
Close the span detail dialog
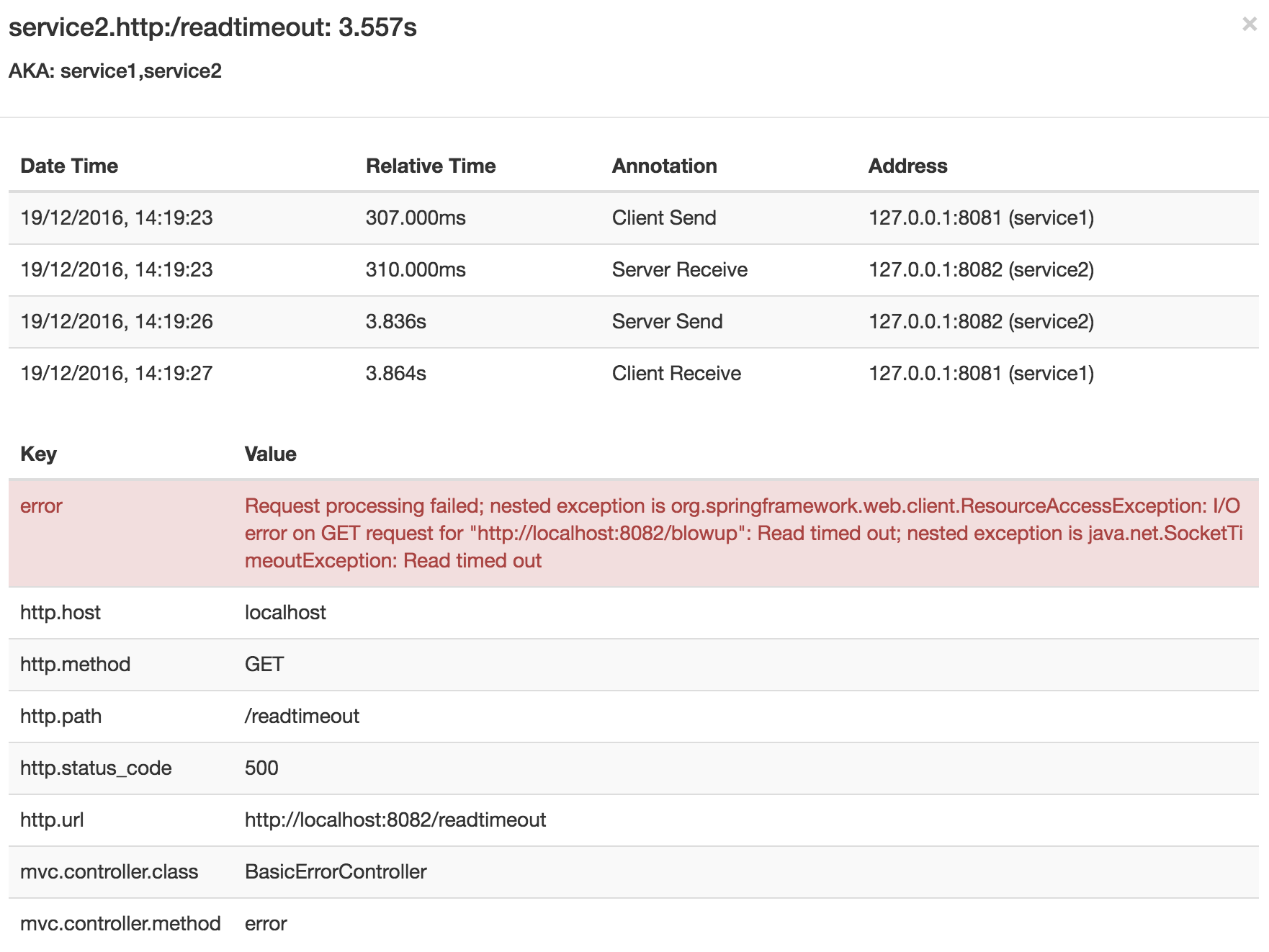tap(1250, 24)
